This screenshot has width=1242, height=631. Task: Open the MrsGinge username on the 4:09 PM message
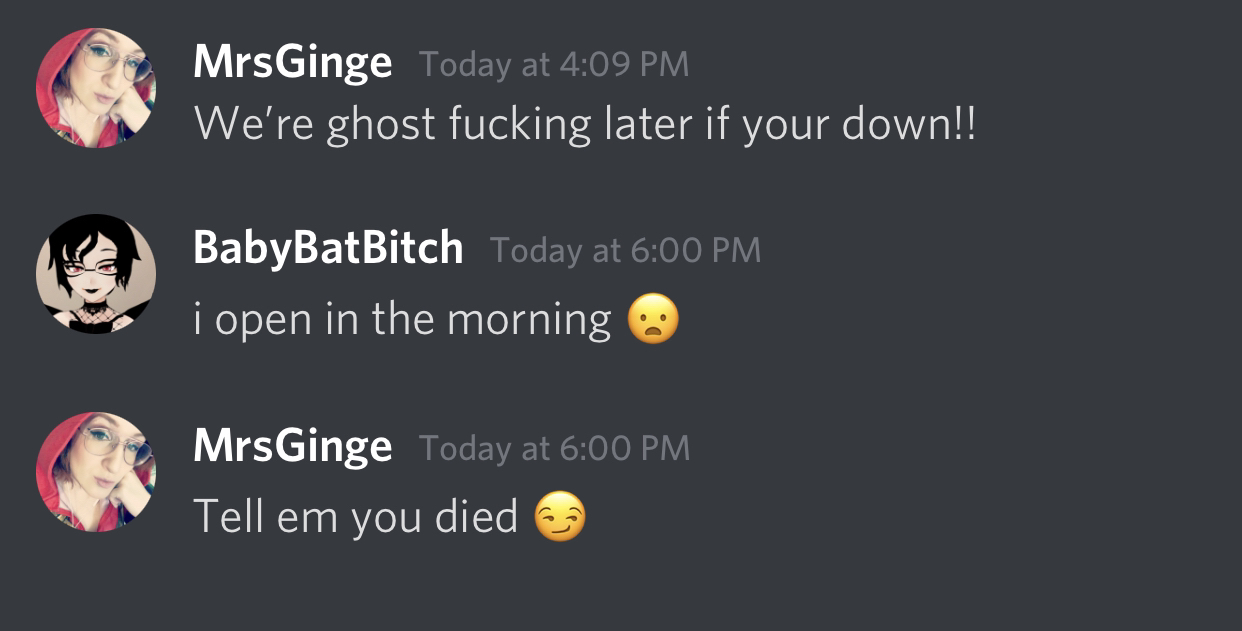[x=292, y=64]
